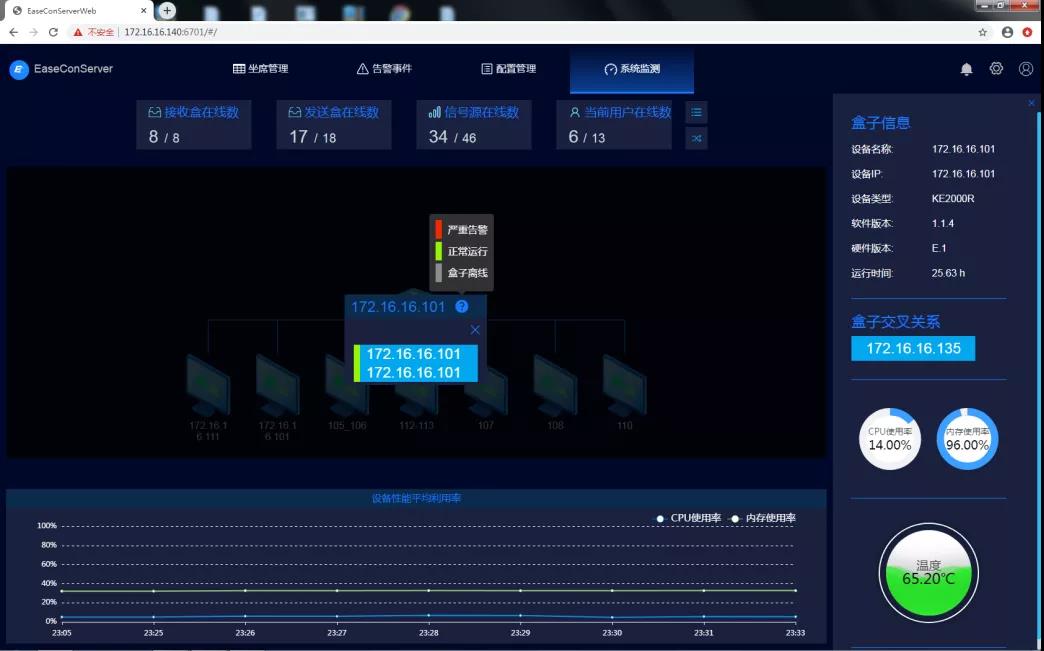Select the 172.16.16.135 cross-relation button
The width and height of the screenshot is (1044, 651).
[912, 348]
